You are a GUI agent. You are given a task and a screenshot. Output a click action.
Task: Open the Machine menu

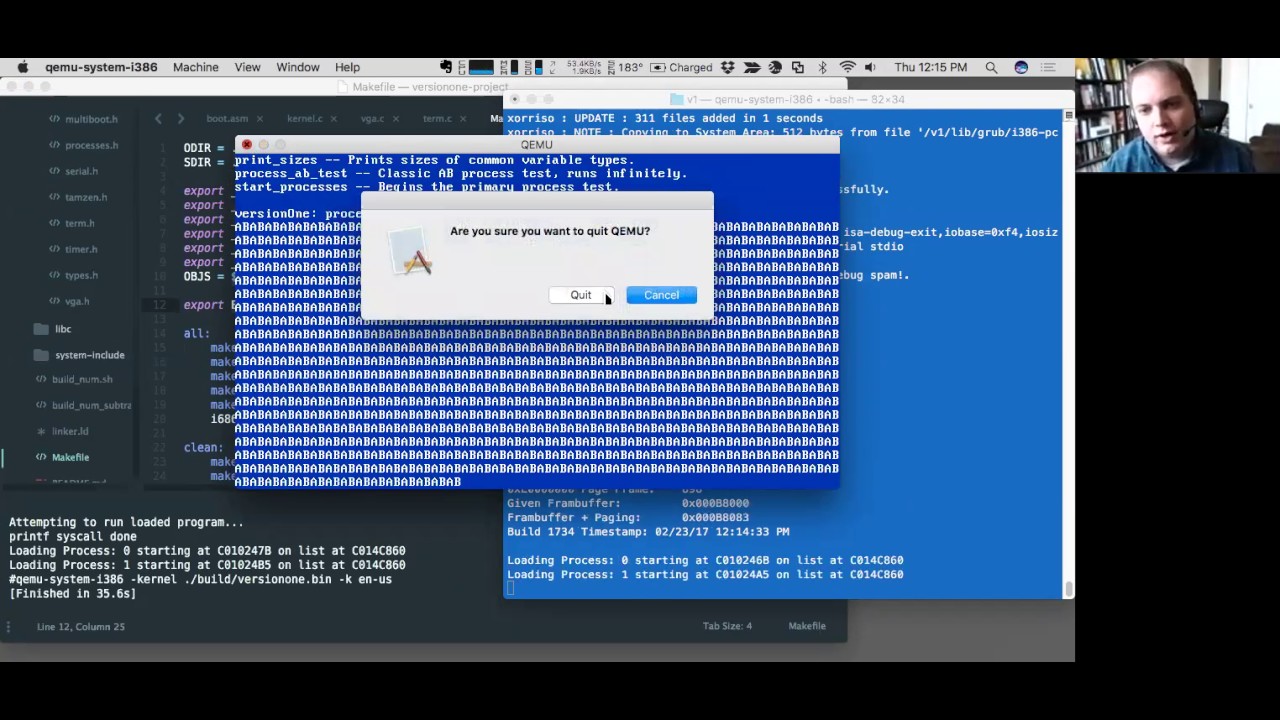tap(196, 67)
